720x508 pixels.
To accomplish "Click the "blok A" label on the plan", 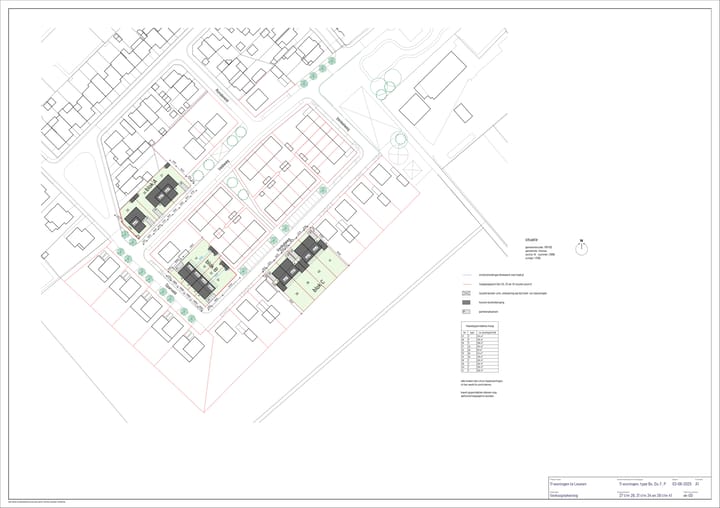I will tap(149, 186).
